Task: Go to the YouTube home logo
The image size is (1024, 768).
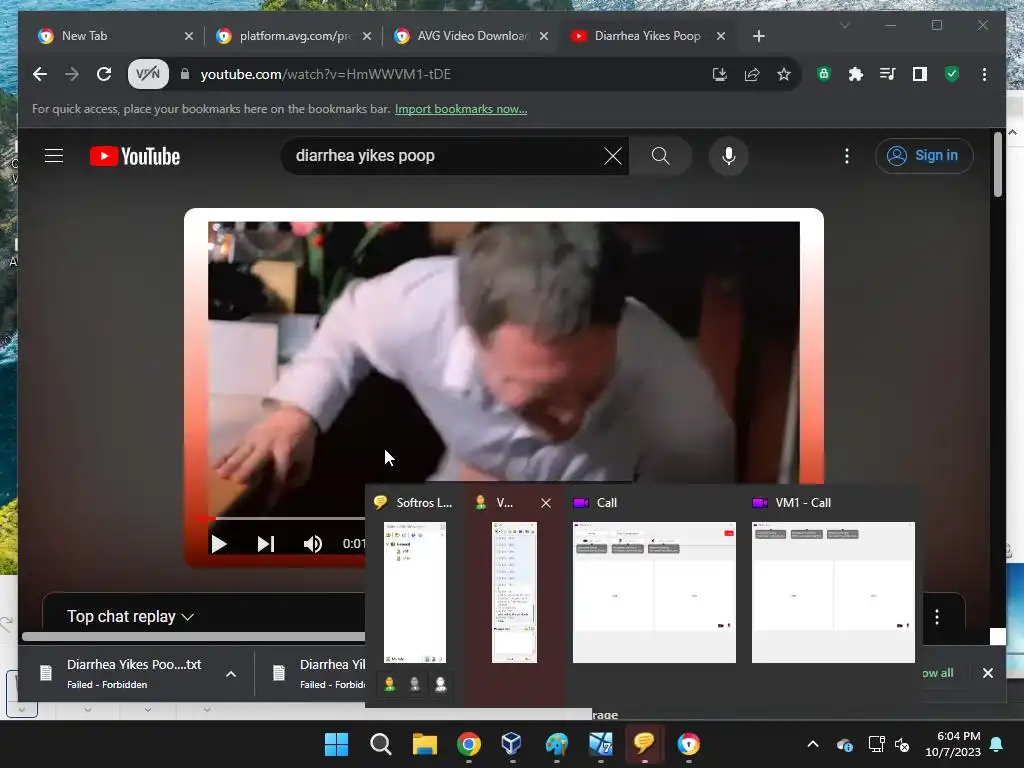Action: pyautogui.click(x=135, y=156)
